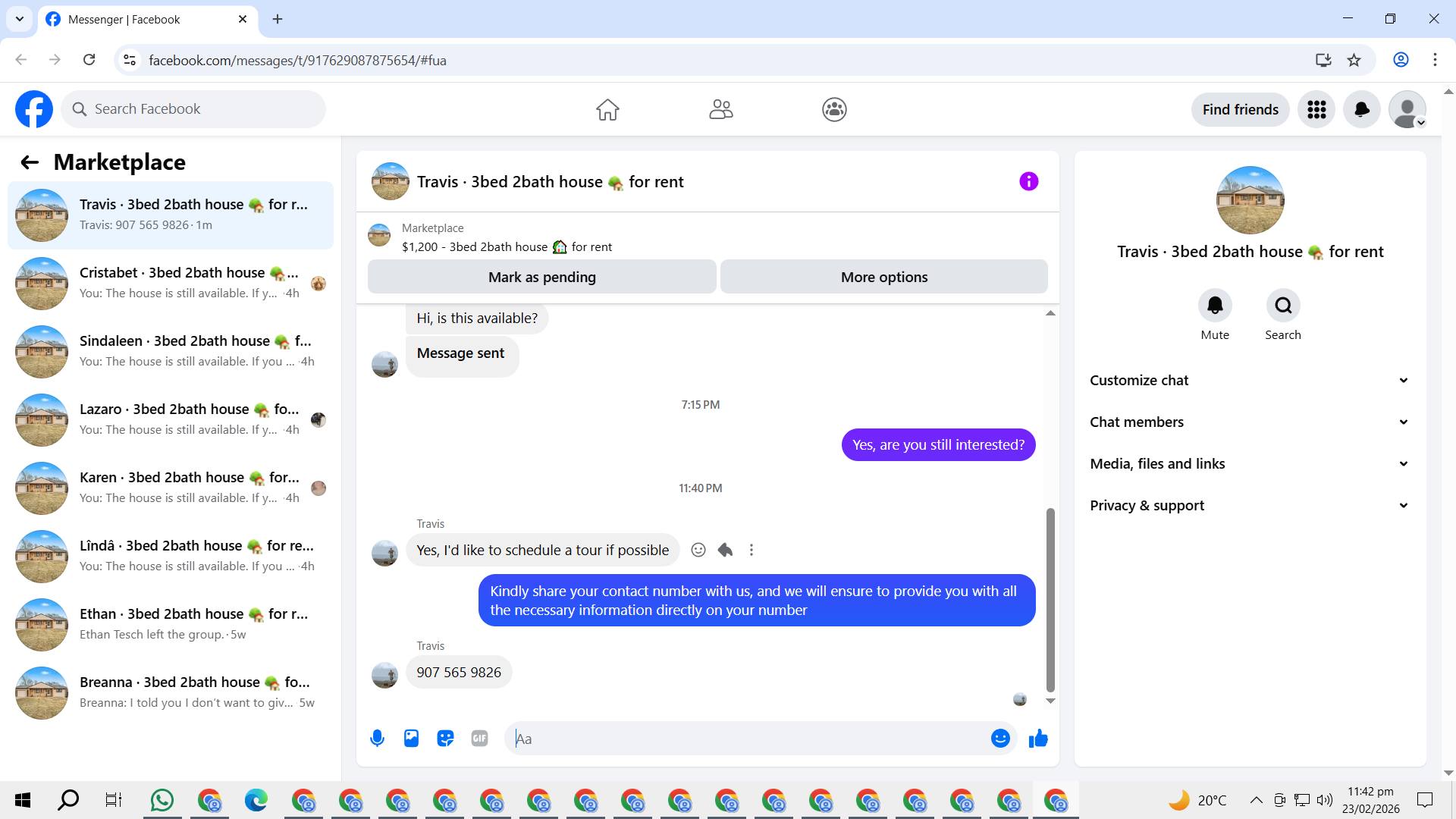The width and height of the screenshot is (1456, 819).
Task: Open the GIF picker icon
Action: click(x=479, y=738)
